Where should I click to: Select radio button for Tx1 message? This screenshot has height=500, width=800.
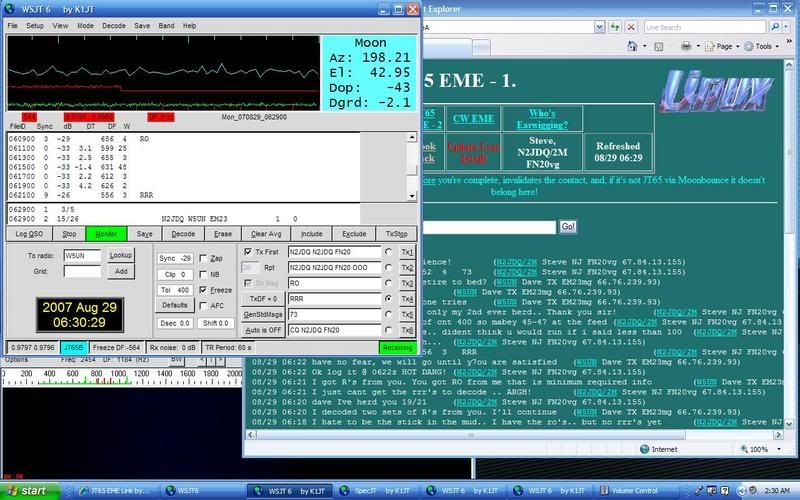(389, 252)
